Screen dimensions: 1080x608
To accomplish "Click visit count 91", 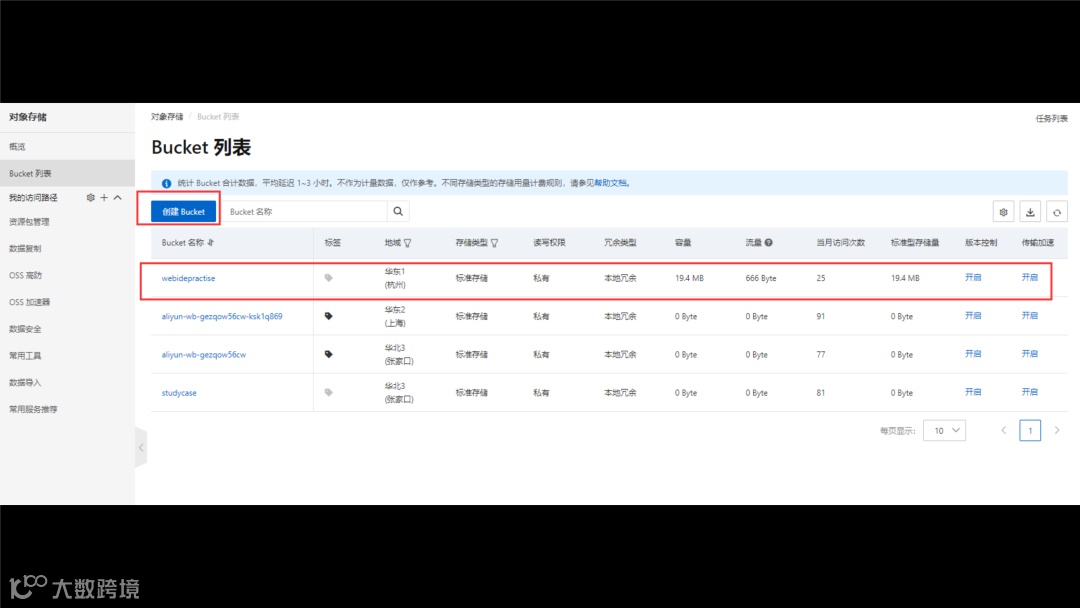I will click(x=820, y=317).
